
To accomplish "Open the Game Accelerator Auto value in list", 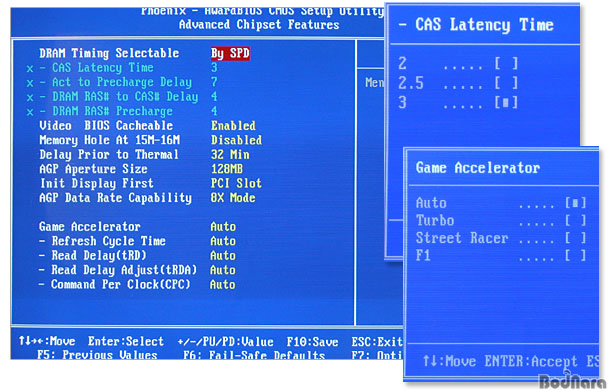I will [223, 227].
